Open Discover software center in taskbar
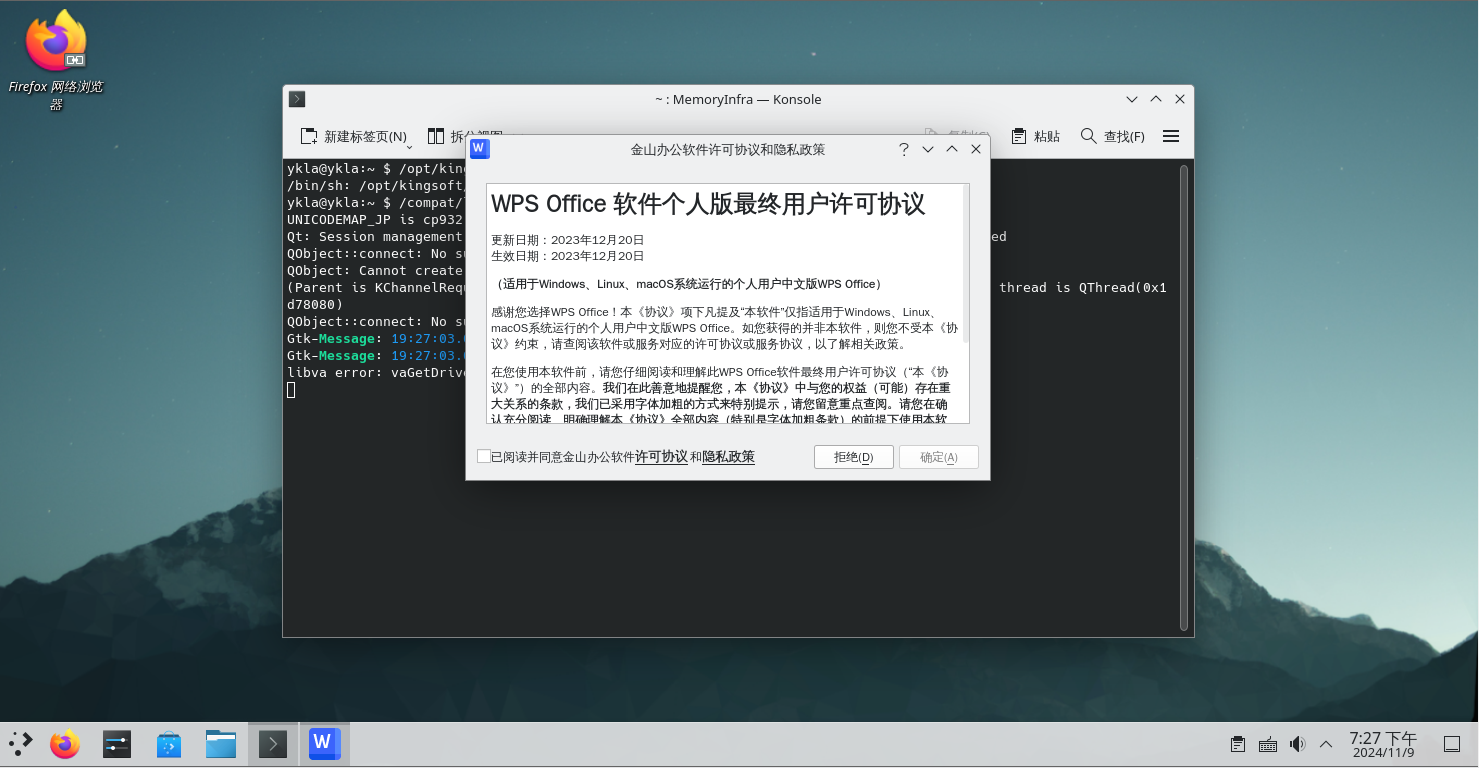Screen dimensions: 1479x768 tap(169, 744)
